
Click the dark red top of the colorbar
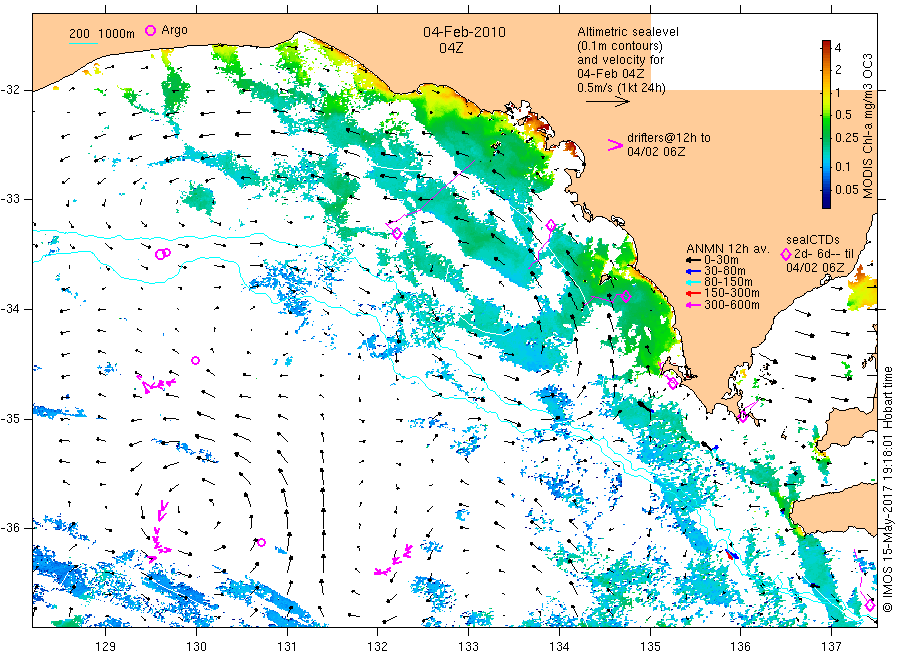coord(826,45)
